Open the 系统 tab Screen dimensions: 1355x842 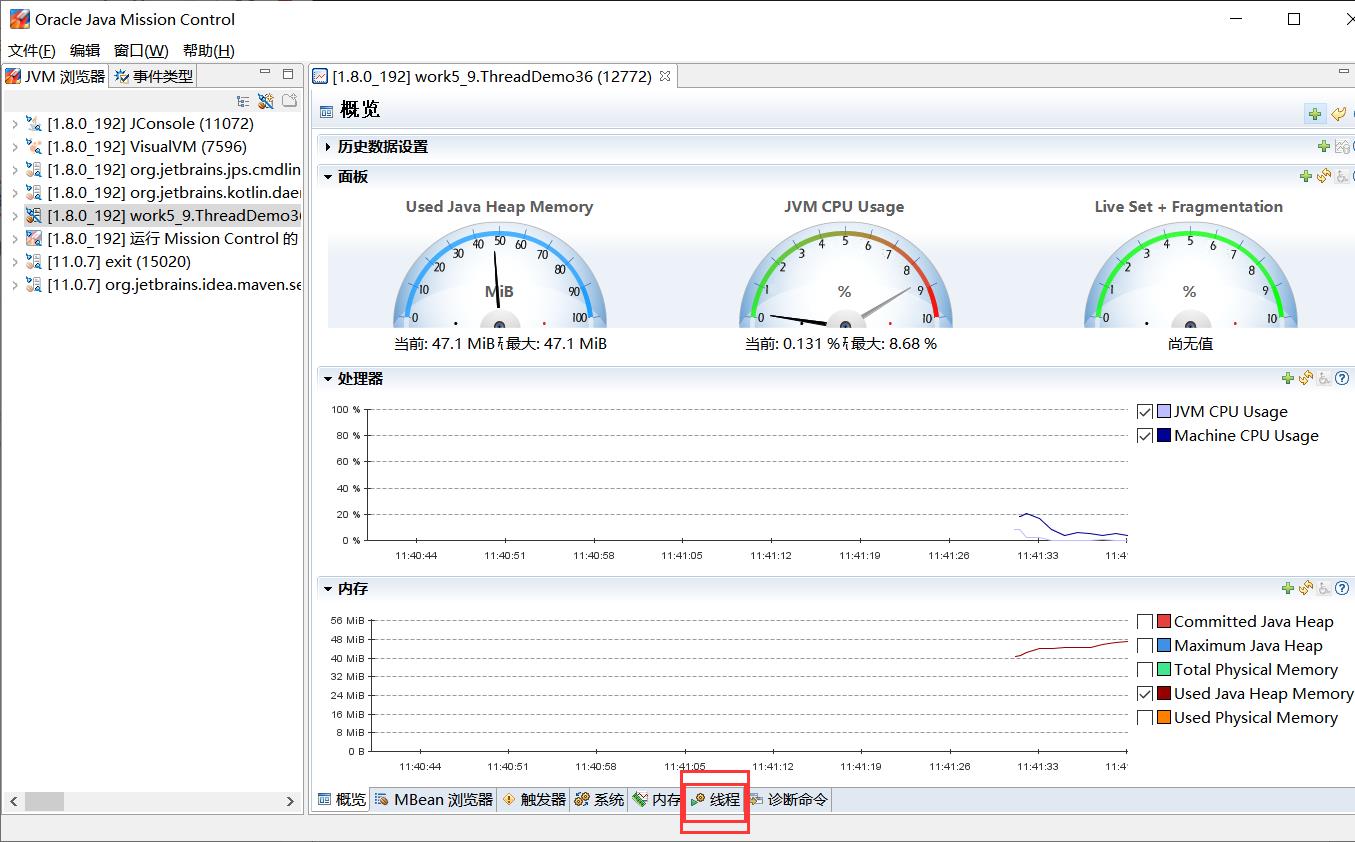599,800
